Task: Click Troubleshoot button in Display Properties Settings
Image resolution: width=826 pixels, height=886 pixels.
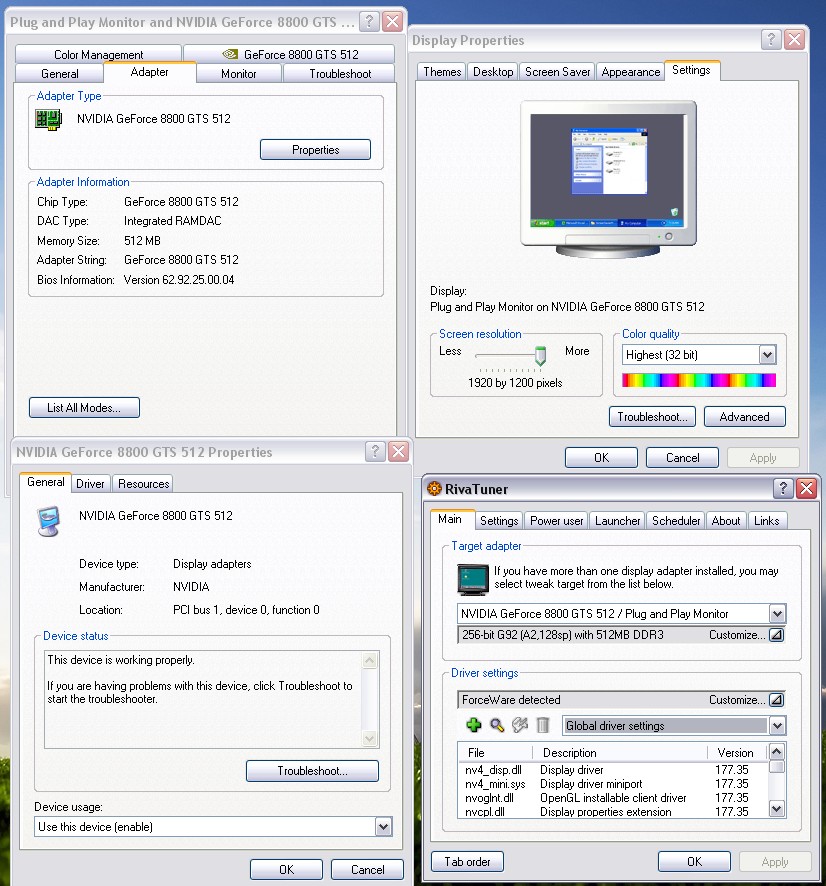Action: click(652, 416)
